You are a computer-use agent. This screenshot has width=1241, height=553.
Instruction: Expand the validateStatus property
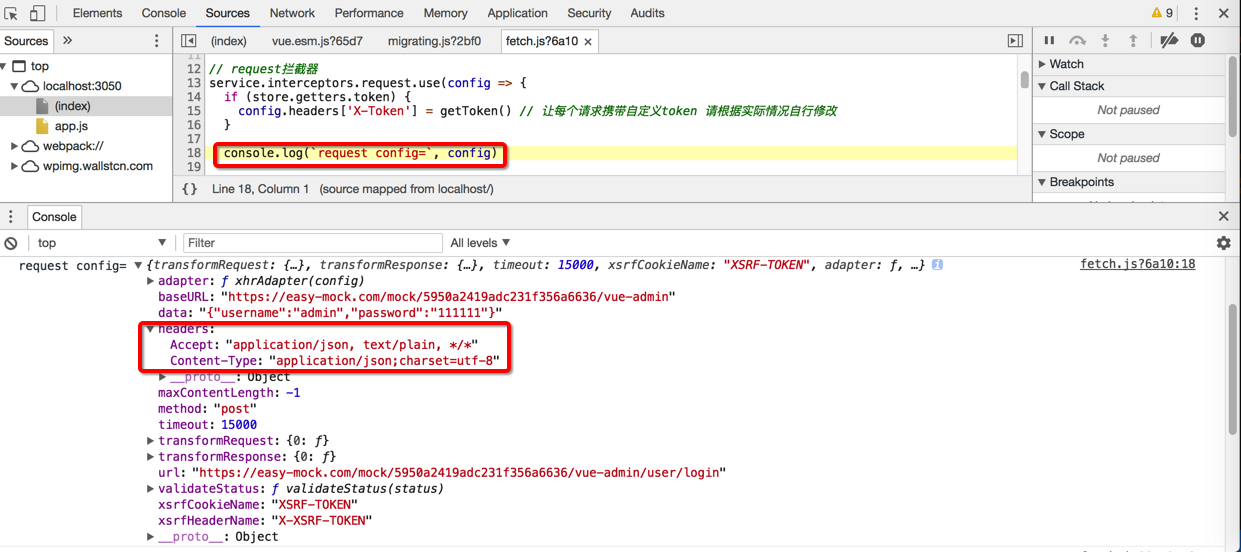tap(151, 489)
